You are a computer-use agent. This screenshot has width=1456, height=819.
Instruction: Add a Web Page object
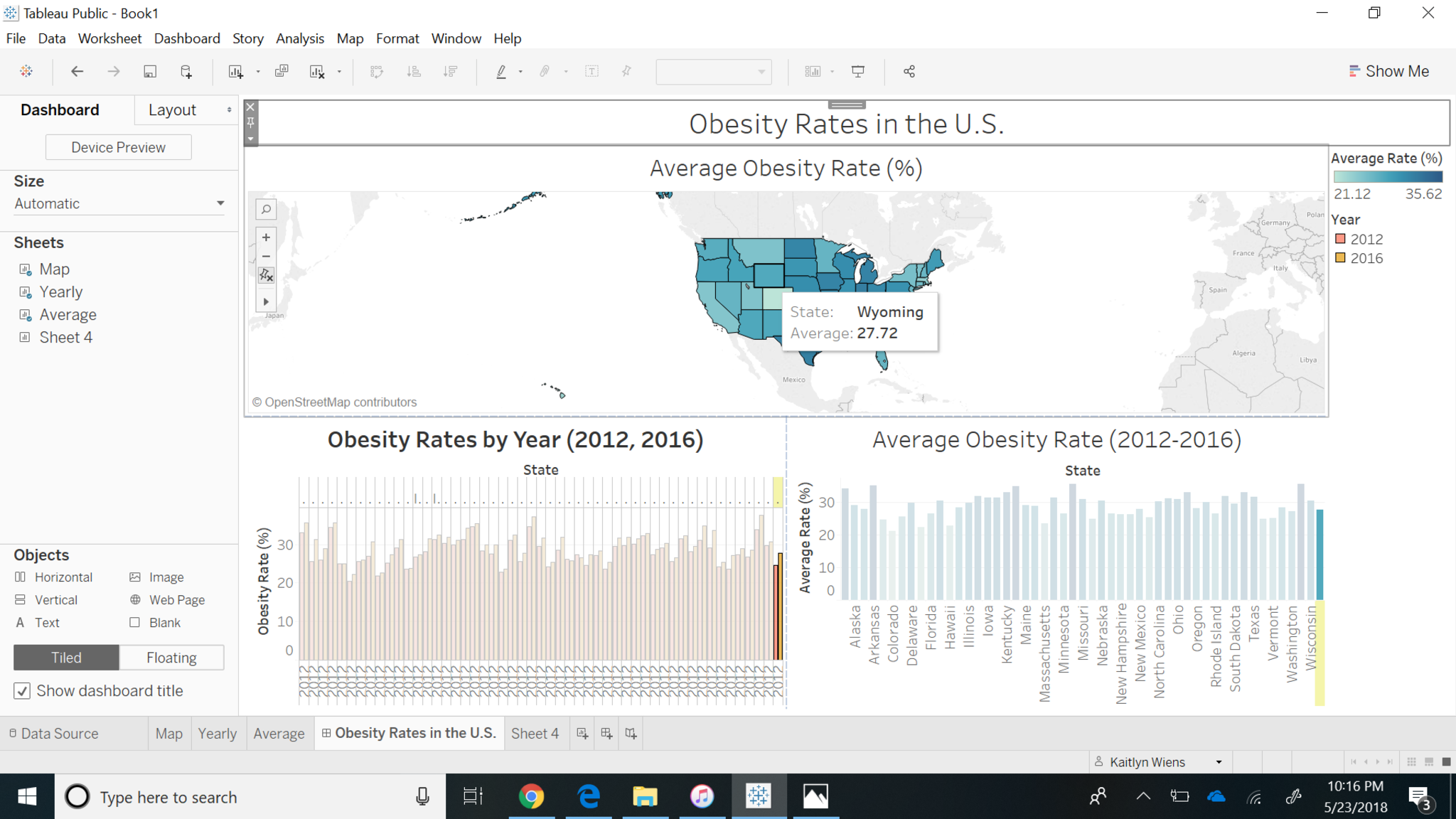(x=167, y=600)
